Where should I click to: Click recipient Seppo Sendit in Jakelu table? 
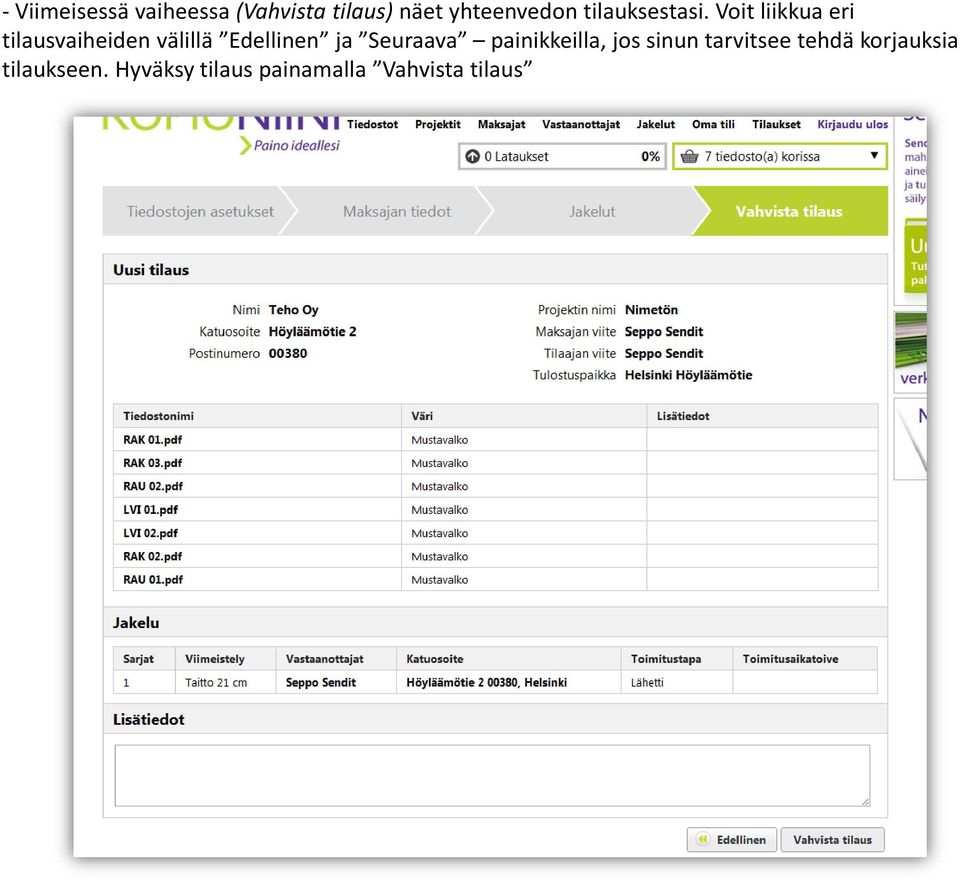(x=321, y=682)
